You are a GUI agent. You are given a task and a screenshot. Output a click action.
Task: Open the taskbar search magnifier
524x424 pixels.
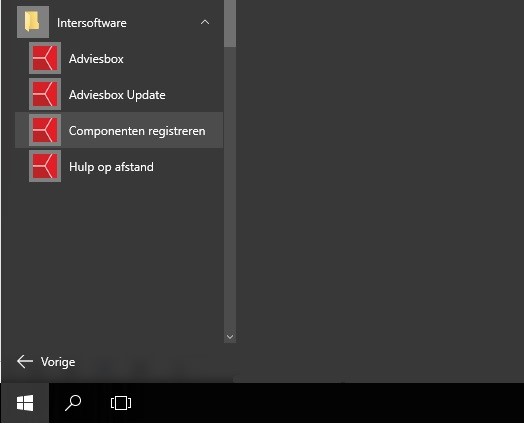point(73,403)
